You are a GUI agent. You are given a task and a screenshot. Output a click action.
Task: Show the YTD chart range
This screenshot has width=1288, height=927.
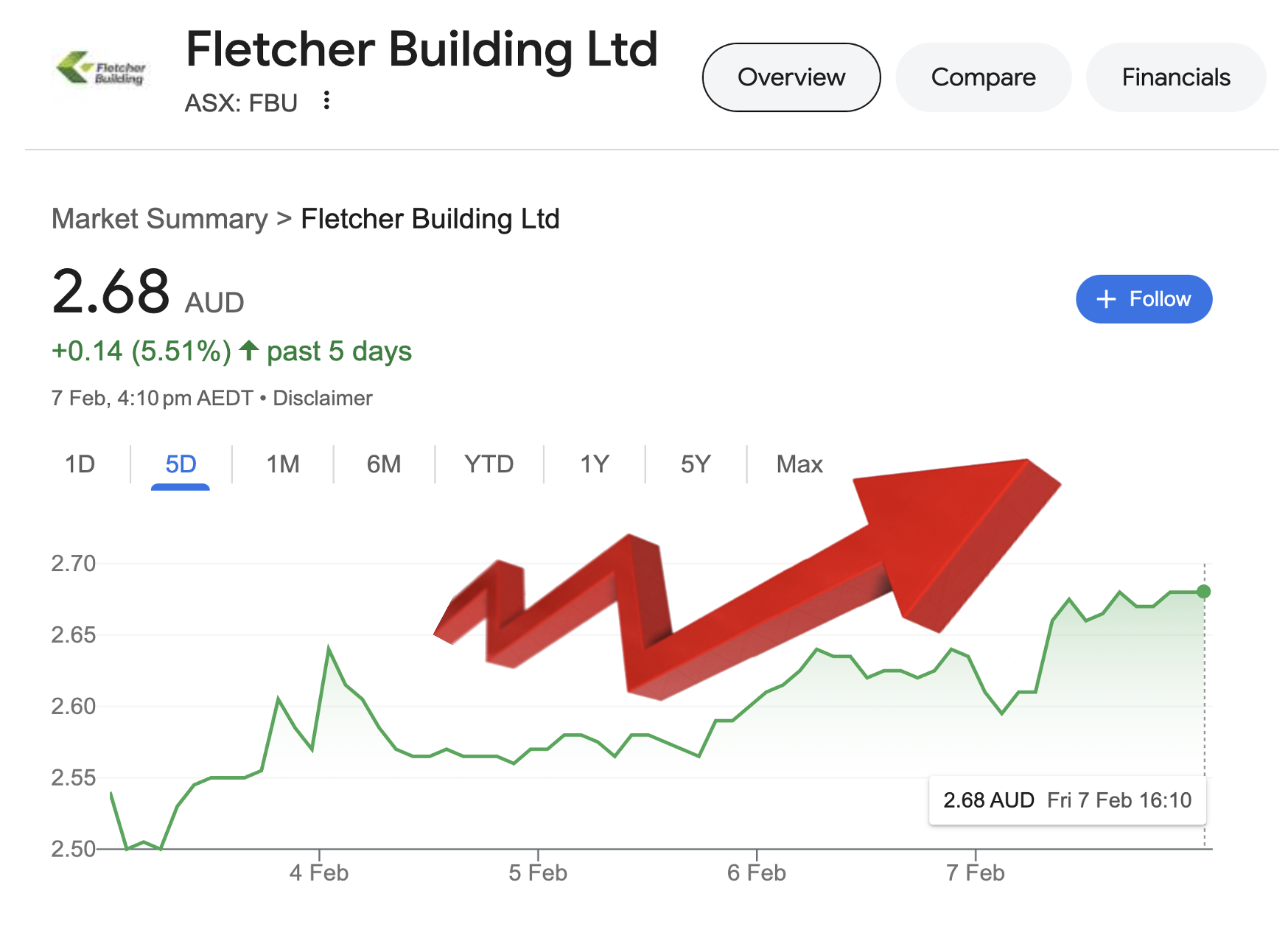[x=489, y=464]
